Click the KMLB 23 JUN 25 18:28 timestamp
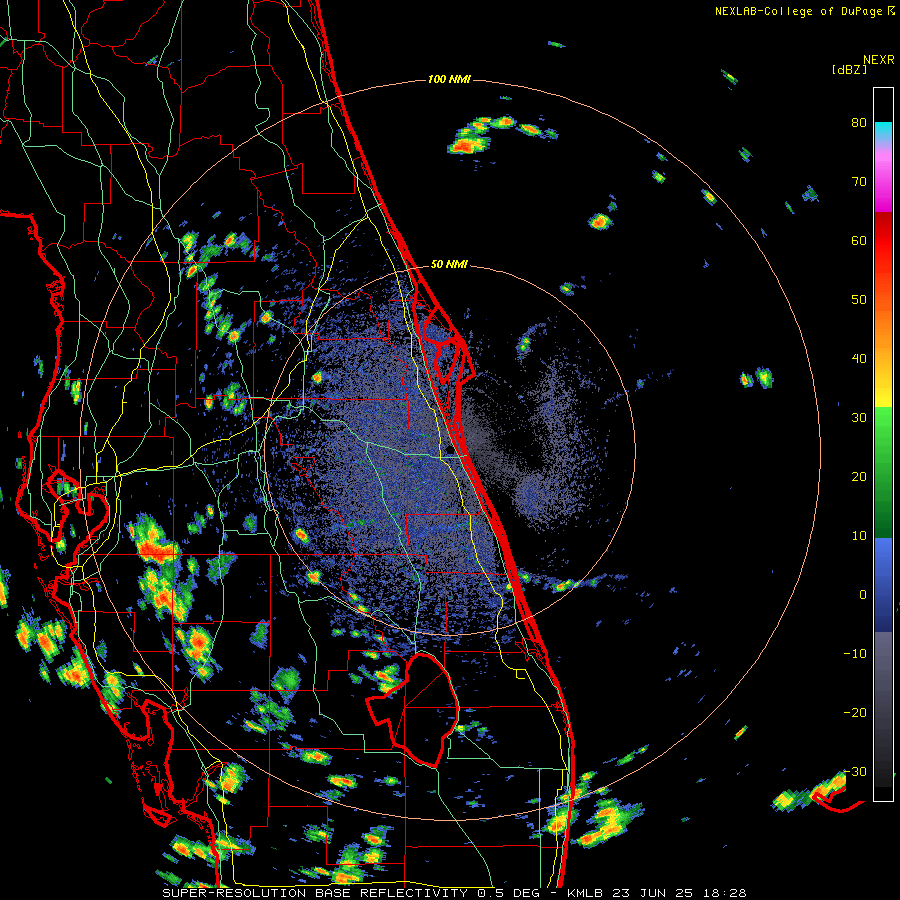The image size is (900, 900). pyautogui.click(x=657, y=893)
